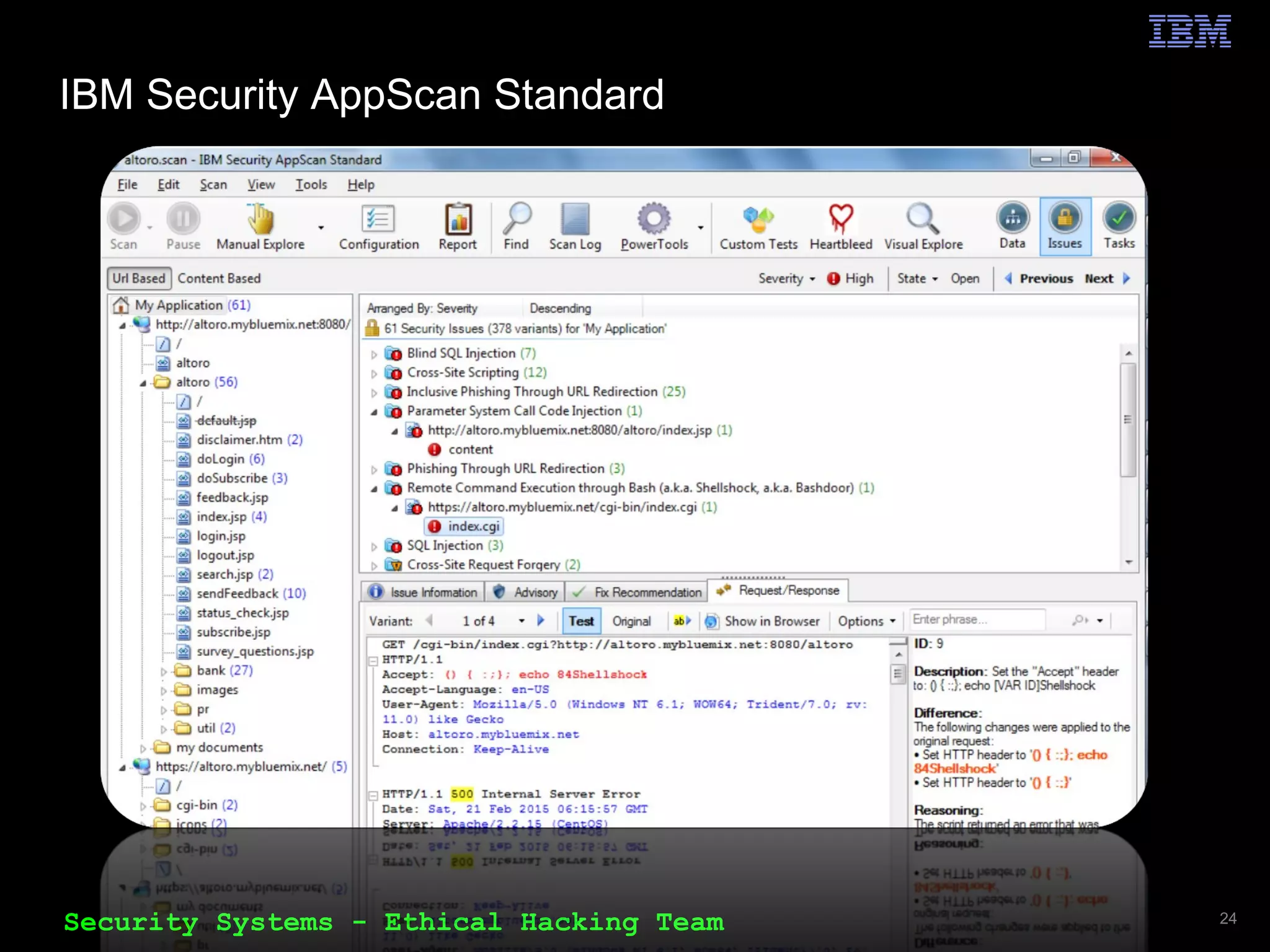Toggle Url Based view
1270x952 pixels.
pyautogui.click(x=139, y=278)
